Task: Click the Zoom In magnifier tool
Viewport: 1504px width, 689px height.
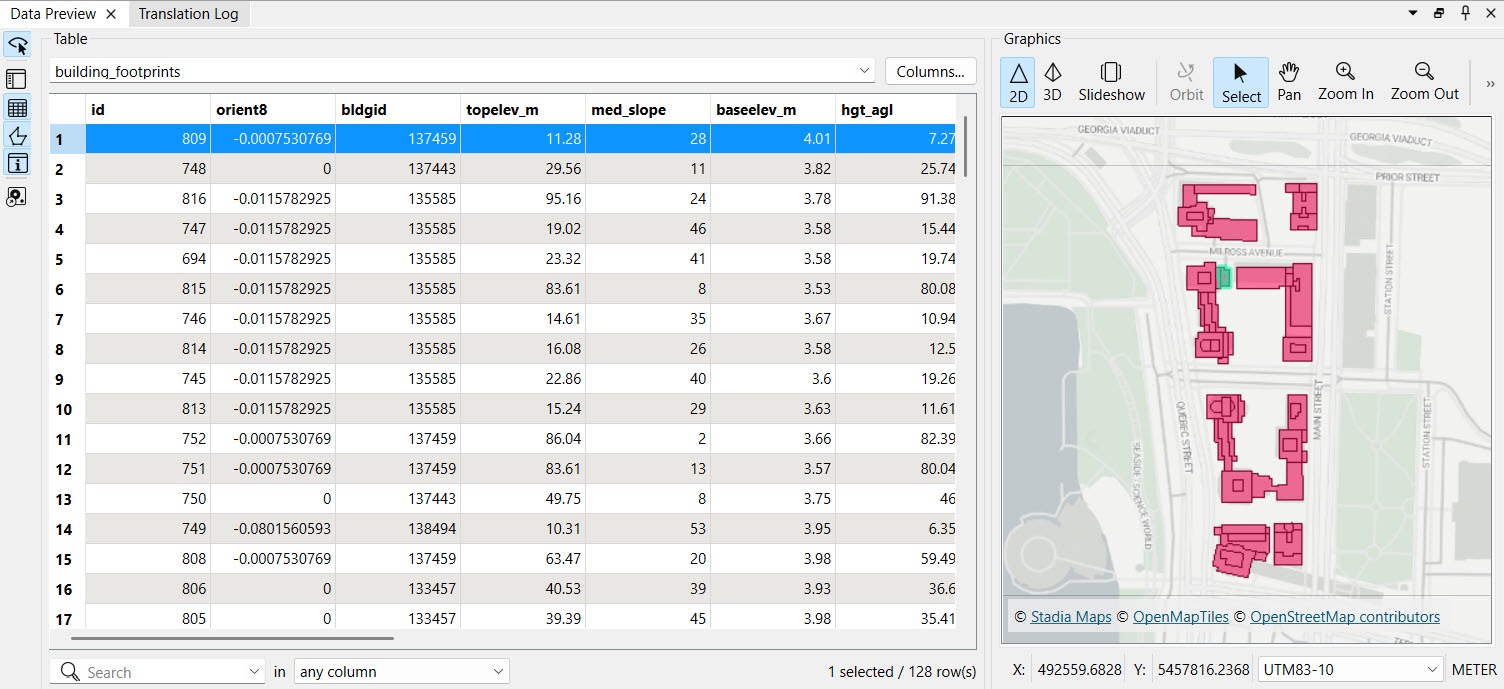Action: [1345, 82]
